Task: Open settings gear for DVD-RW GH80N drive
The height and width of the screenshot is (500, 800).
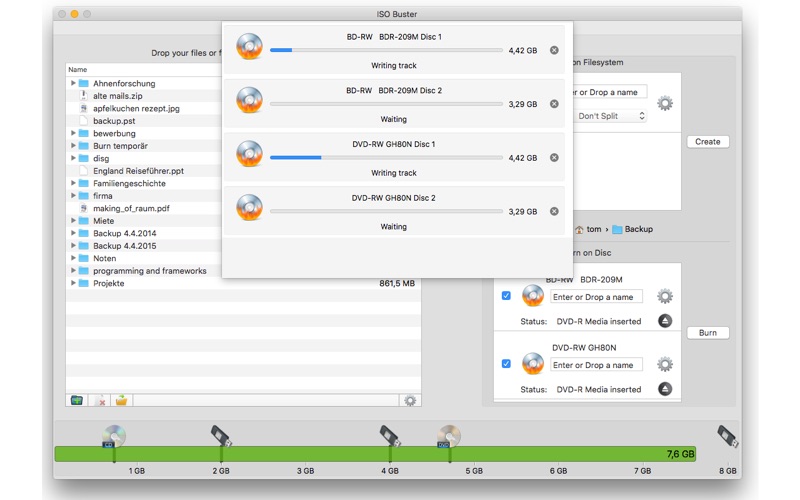Action: [x=665, y=364]
